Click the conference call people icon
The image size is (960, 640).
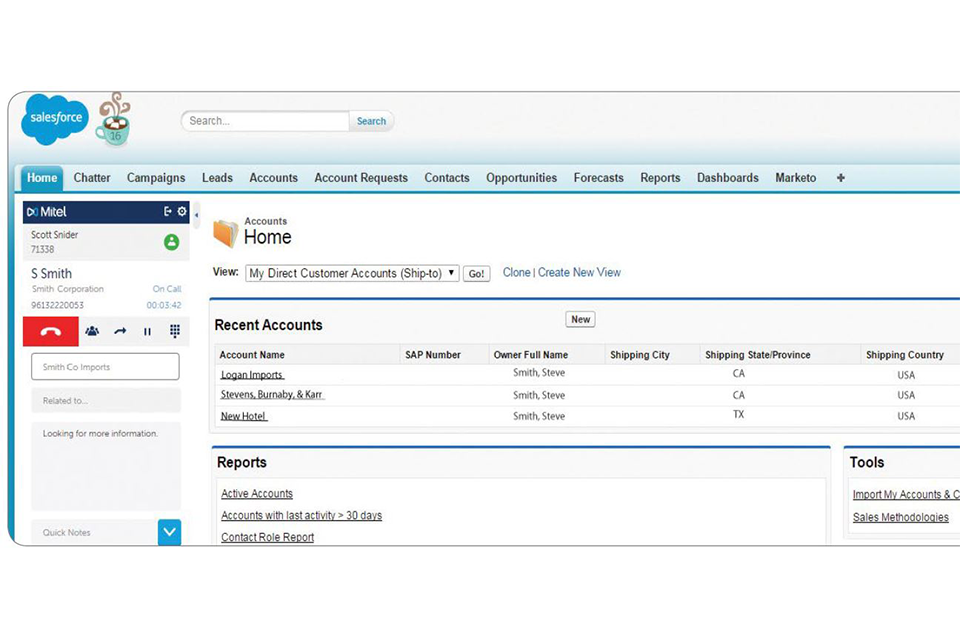click(x=92, y=331)
